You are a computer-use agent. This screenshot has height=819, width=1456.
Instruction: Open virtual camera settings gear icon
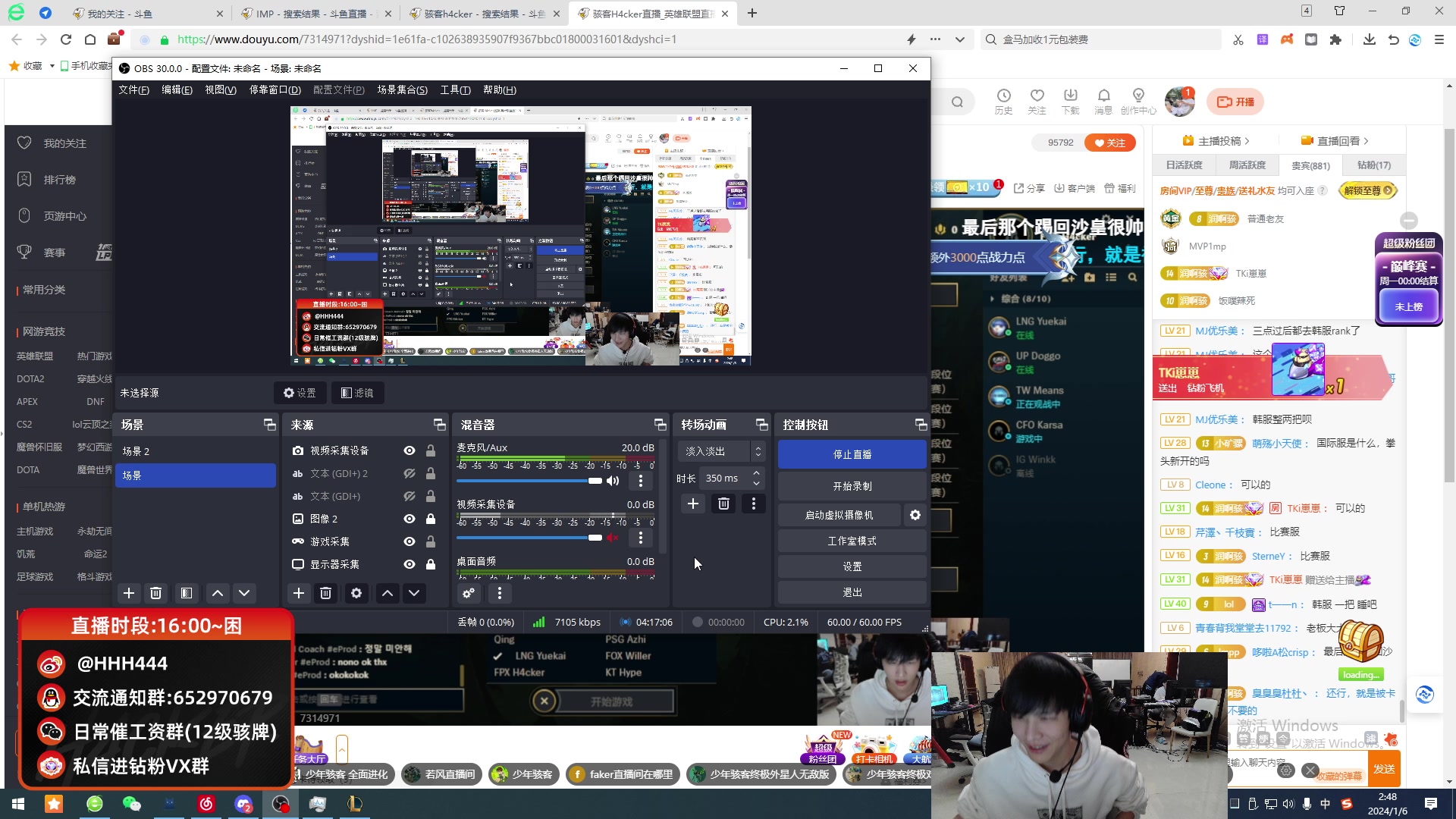[915, 515]
